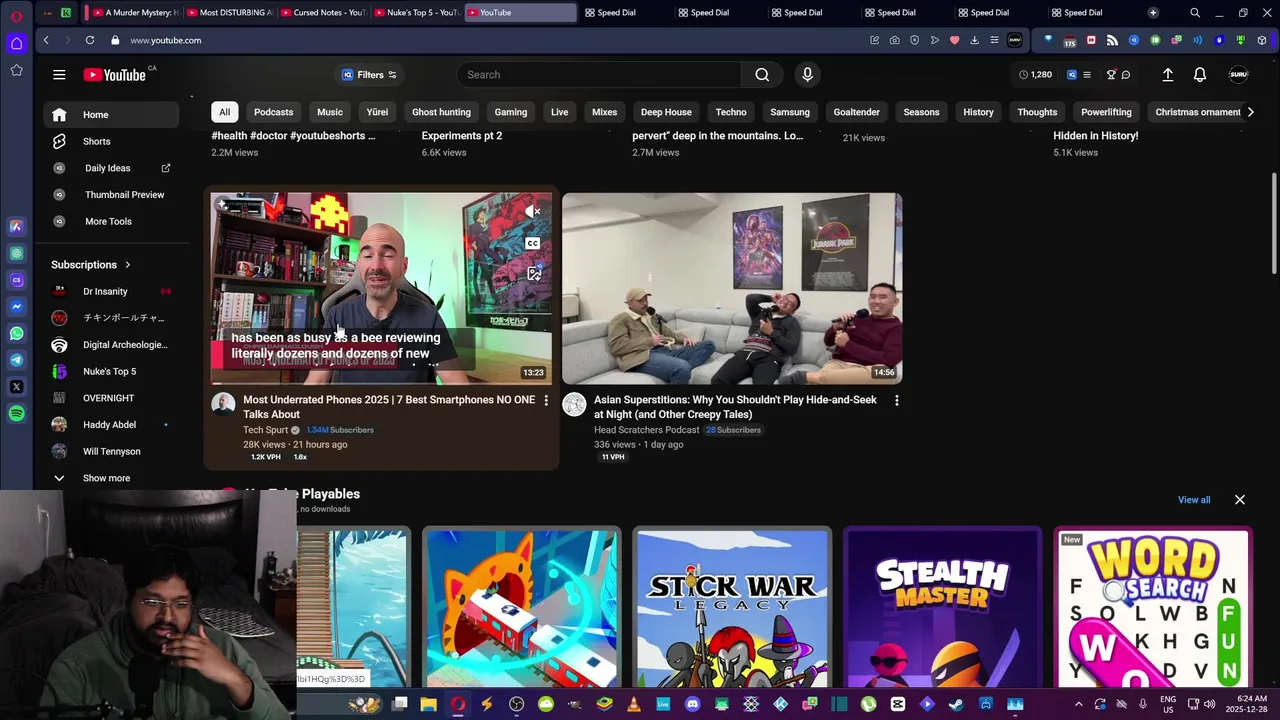The height and width of the screenshot is (720, 1280).
Task: Click the Opera bookmarks star in sidebar
Action: click(x=16, y=70)
